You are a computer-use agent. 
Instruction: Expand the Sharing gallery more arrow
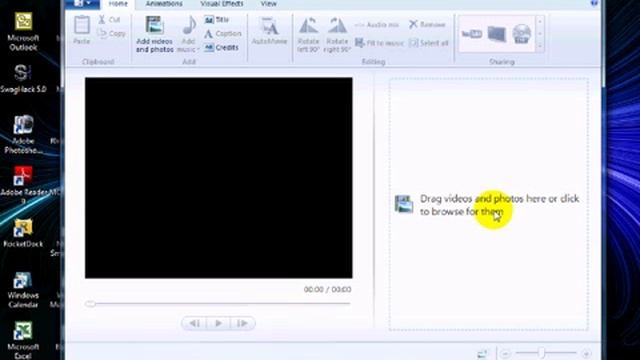[x=540, y=47]
